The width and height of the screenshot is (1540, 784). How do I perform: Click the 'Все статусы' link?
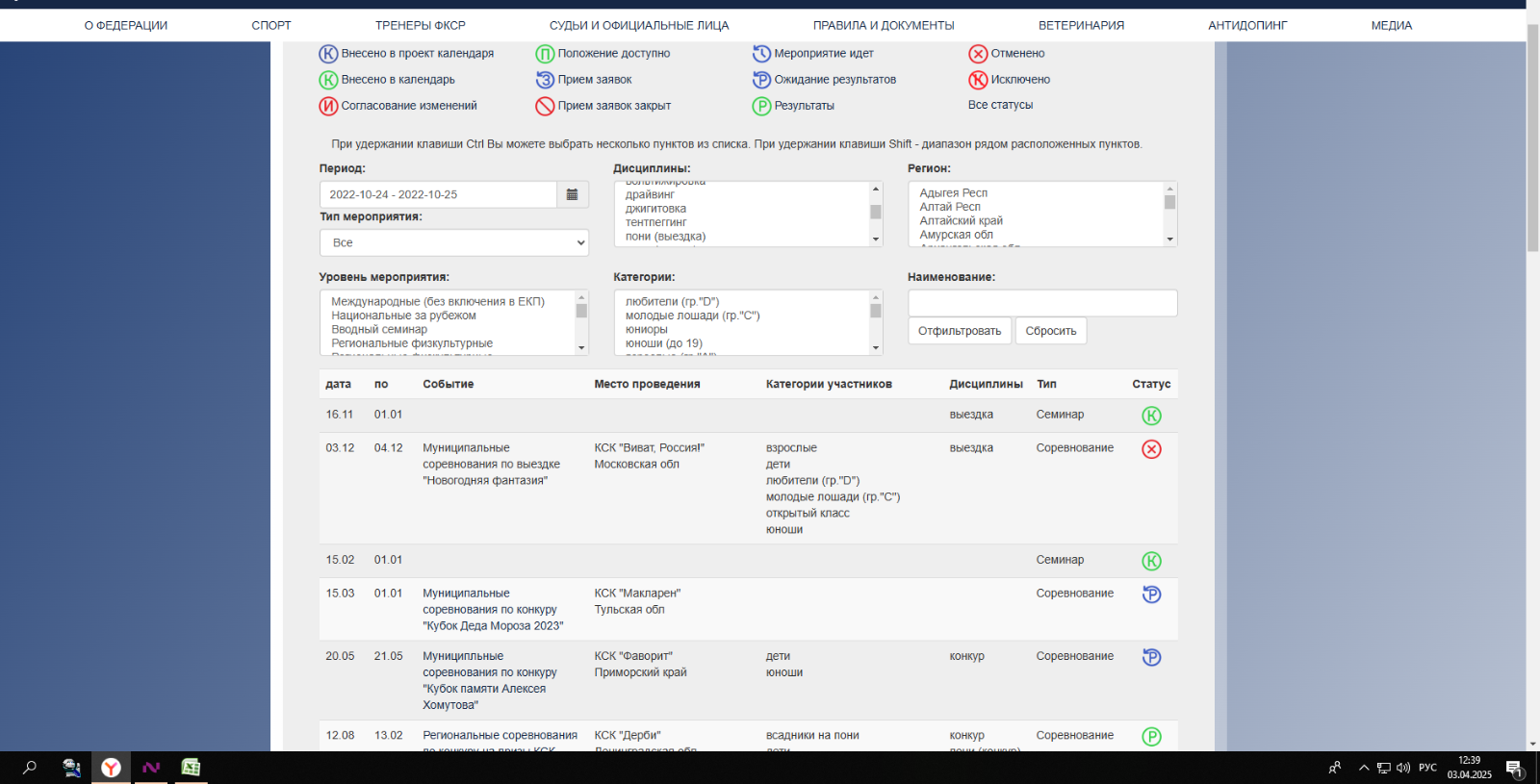[x=1000, y=105]
